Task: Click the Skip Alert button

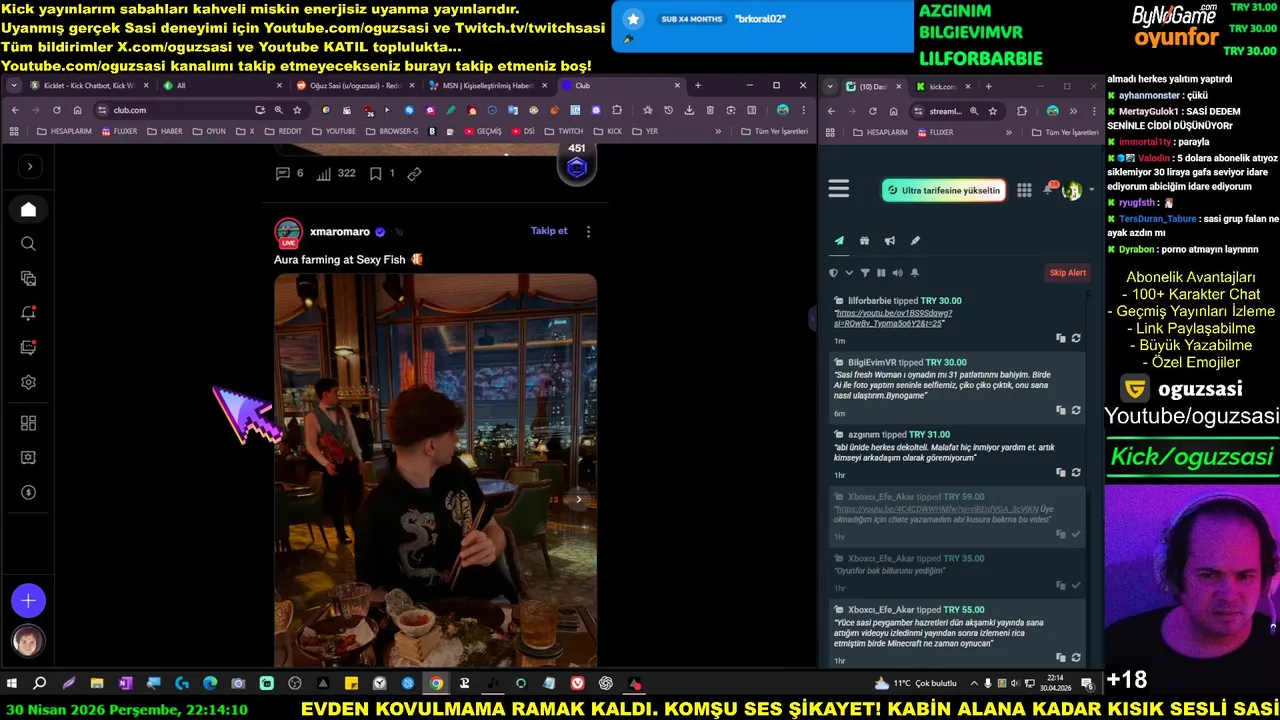Action: [x=1067, y=272]
